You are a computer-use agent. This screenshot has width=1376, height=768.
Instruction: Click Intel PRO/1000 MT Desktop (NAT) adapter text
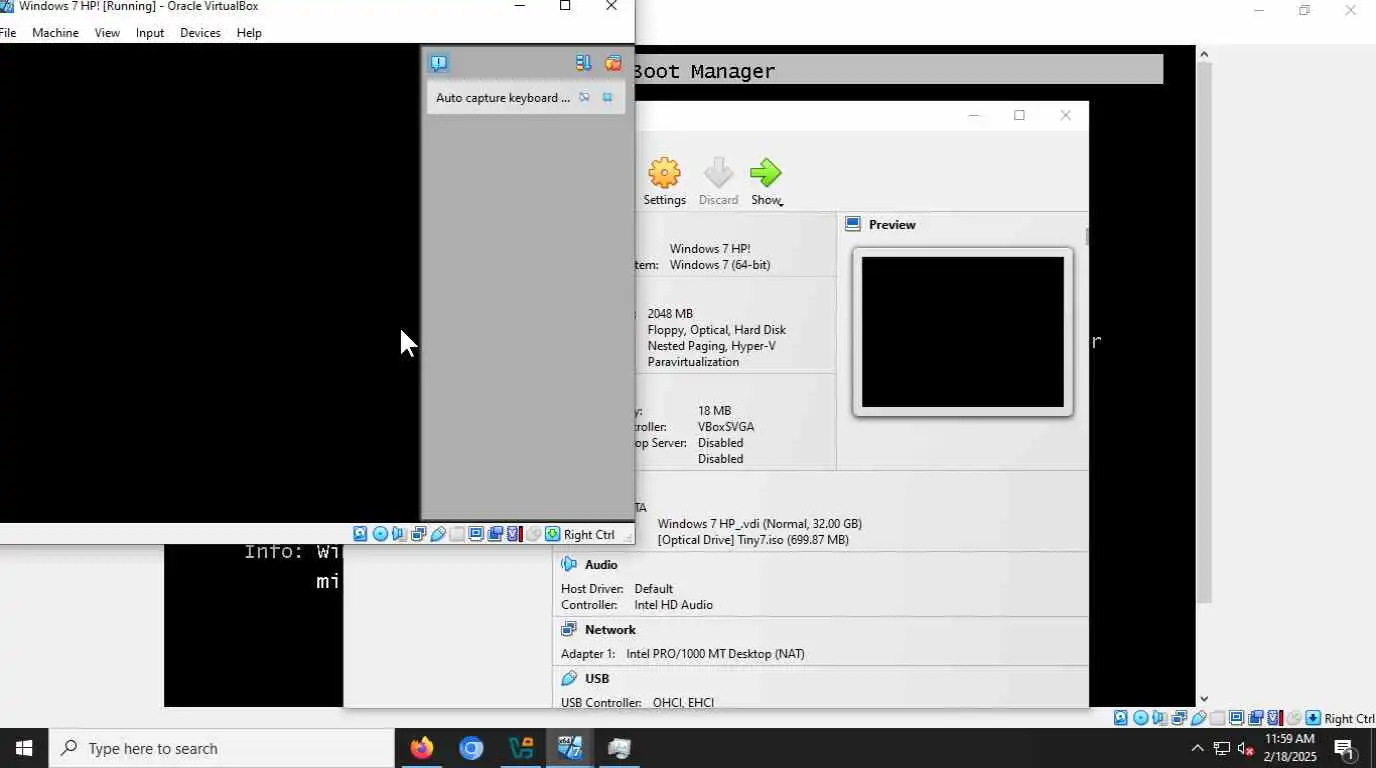click(x=715, y=654)
